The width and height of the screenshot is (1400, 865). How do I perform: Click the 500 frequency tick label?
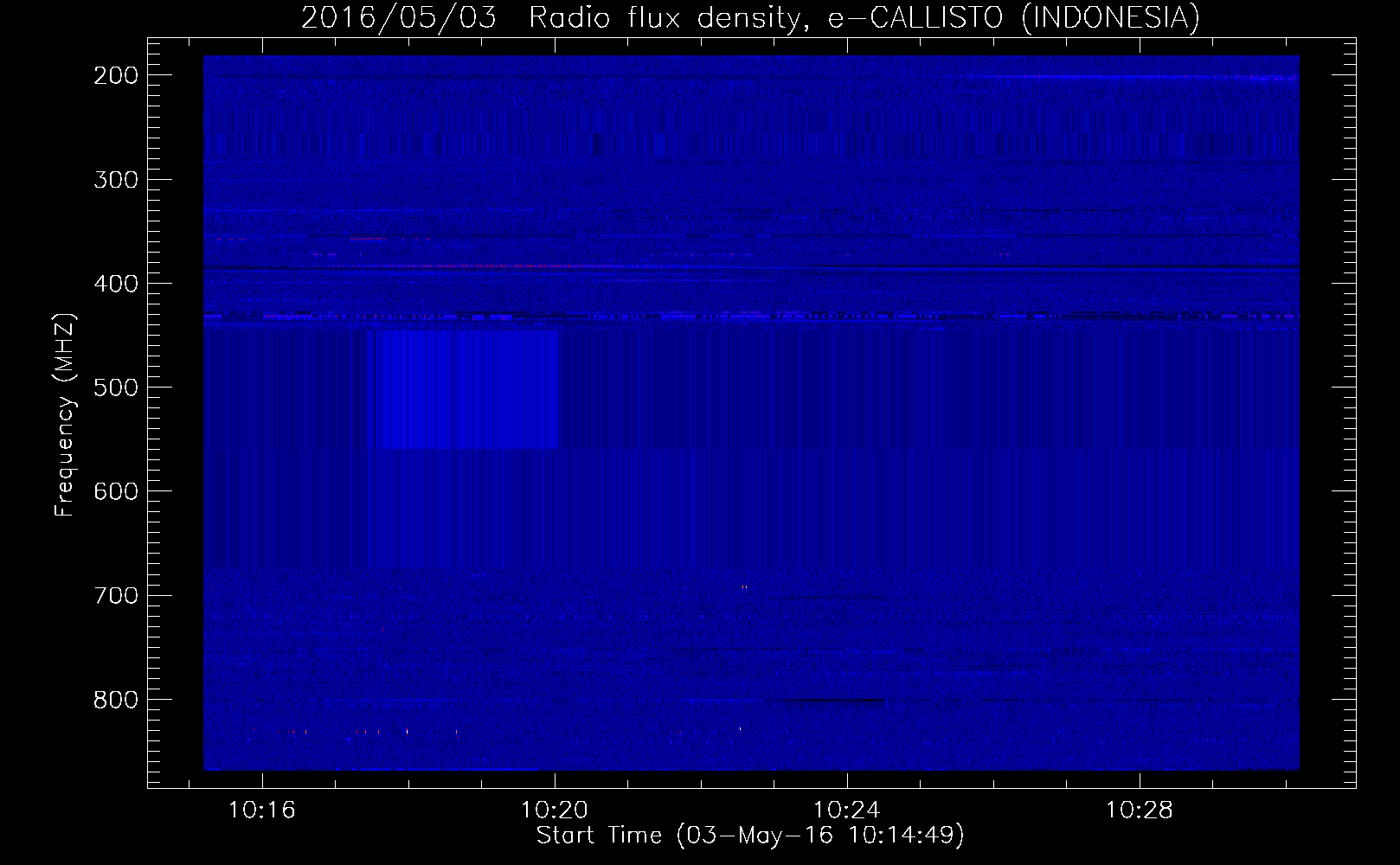pos(116,388)
